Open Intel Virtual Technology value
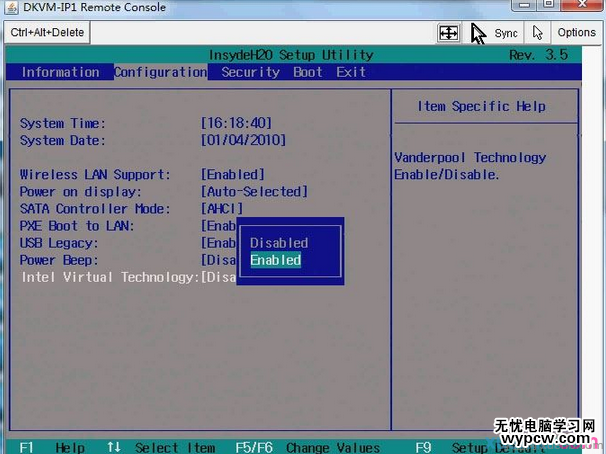Image resolution: width=606 pixels, height=454 pixels. (x=218, y=277)
